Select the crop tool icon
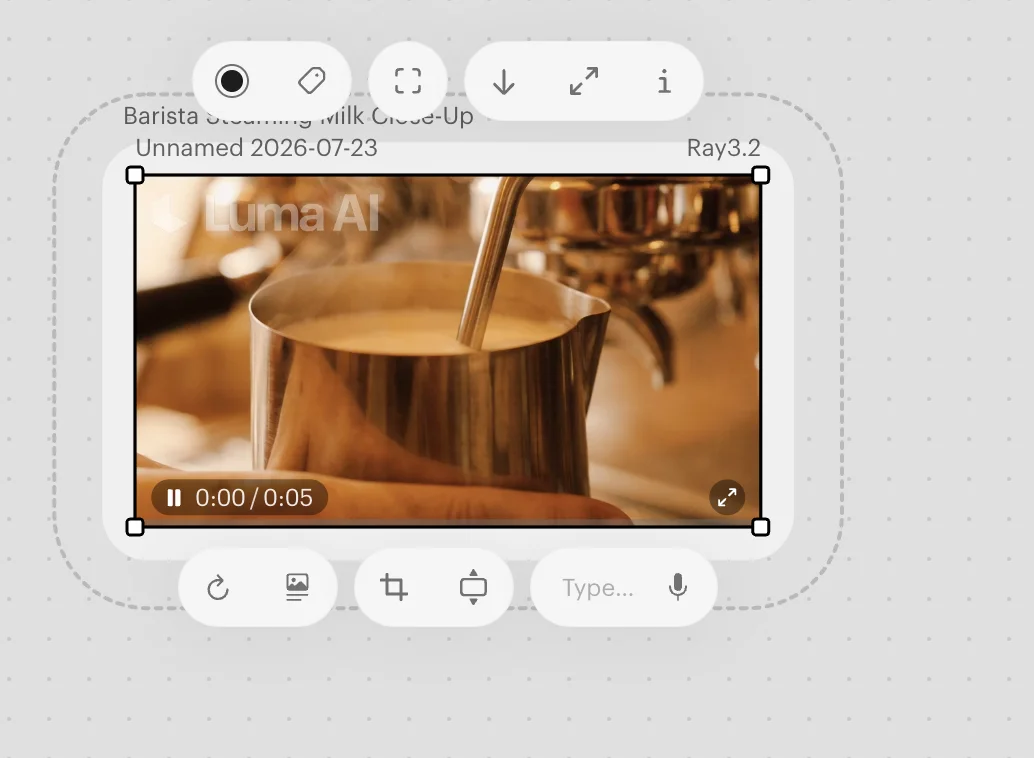This screenshot has height=758, width=1034. (394, 587)
